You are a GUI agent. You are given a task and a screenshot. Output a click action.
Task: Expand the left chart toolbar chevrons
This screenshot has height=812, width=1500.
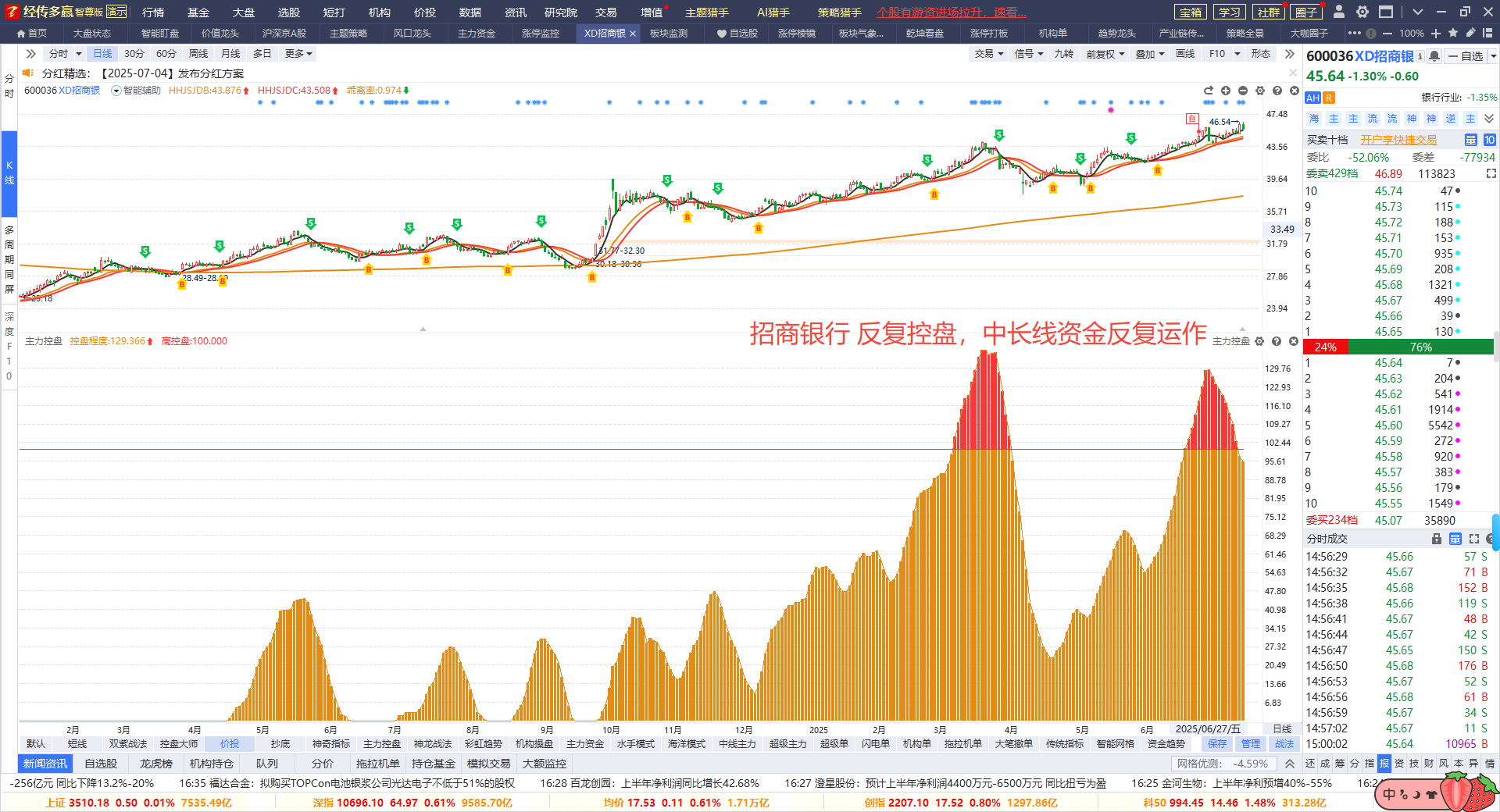point(31,54)
